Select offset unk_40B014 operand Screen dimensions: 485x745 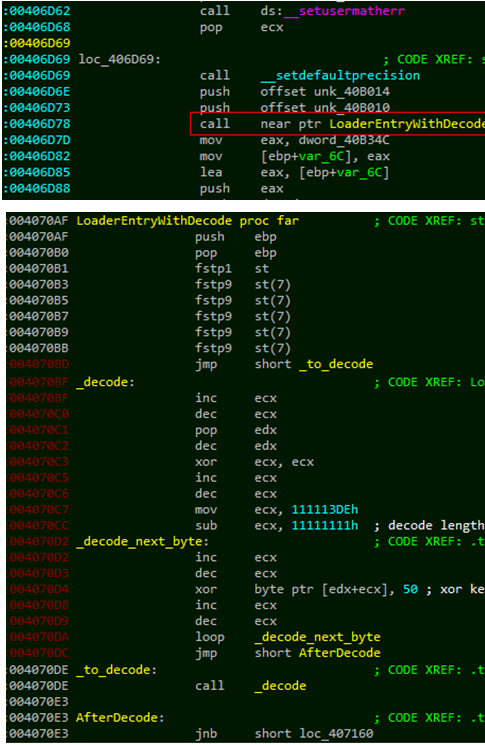coord(325,91)
